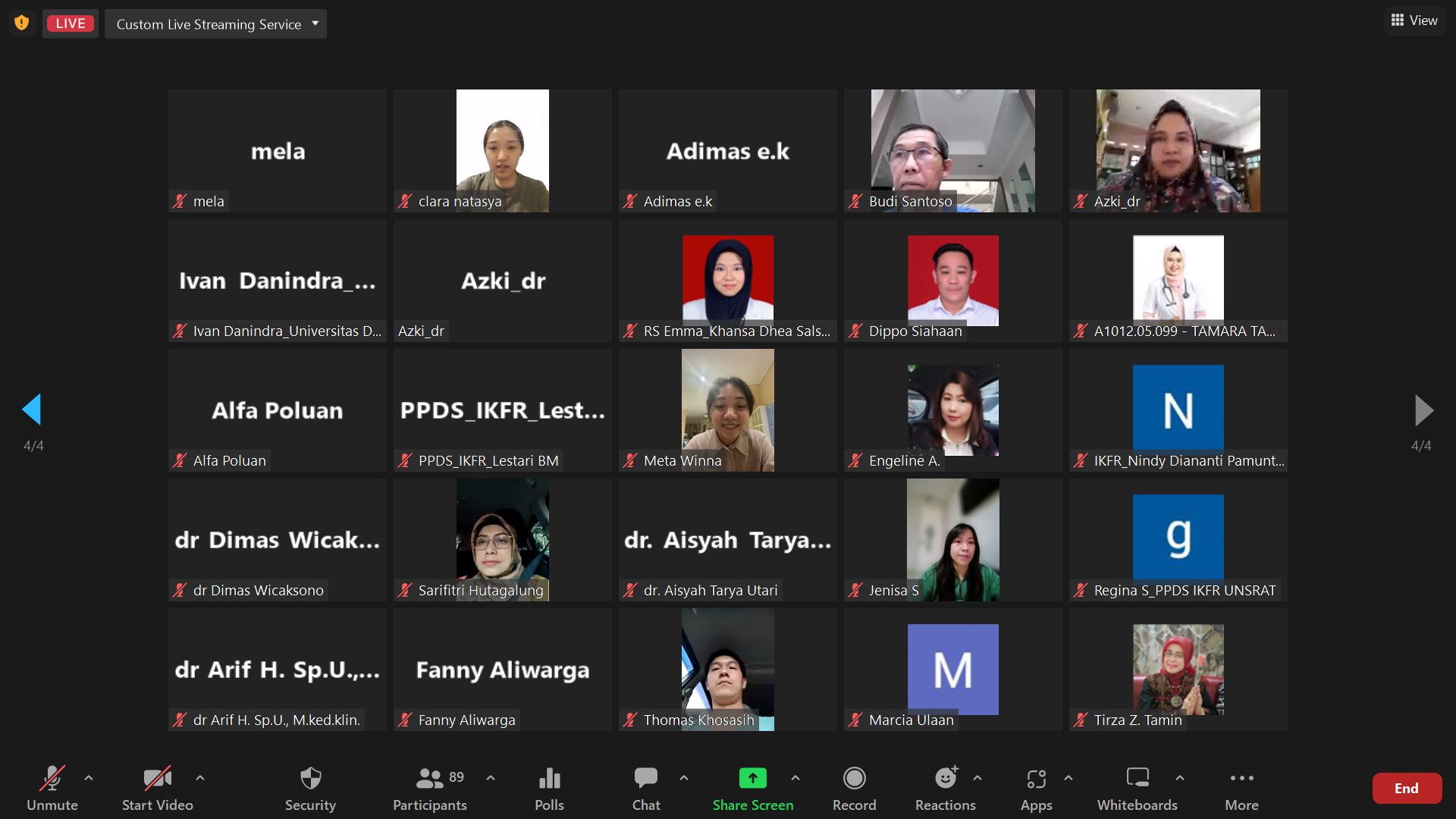Open Custom Live Streaming Service dropdown

215,24
